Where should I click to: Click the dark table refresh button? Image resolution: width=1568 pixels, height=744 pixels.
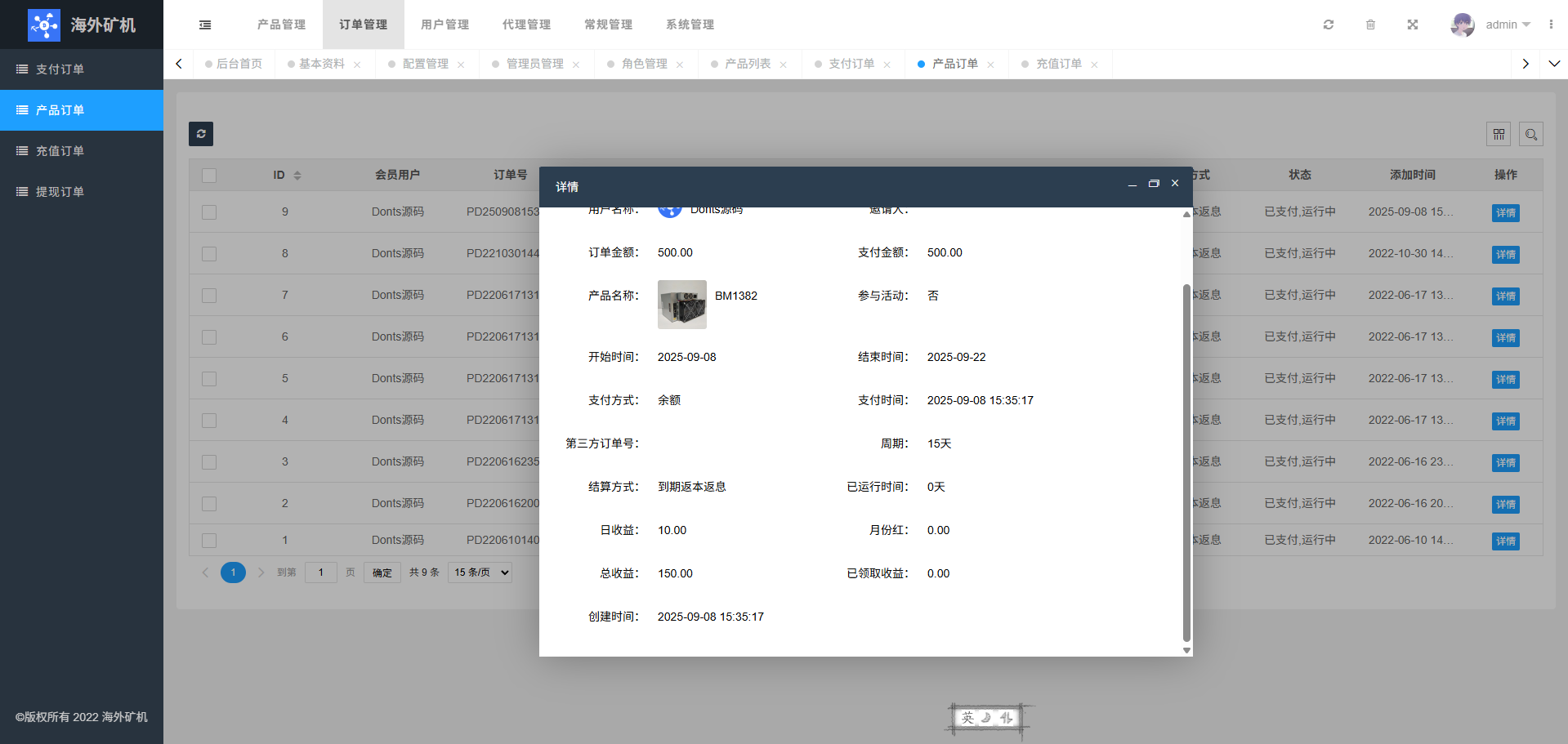click(201, 134)
